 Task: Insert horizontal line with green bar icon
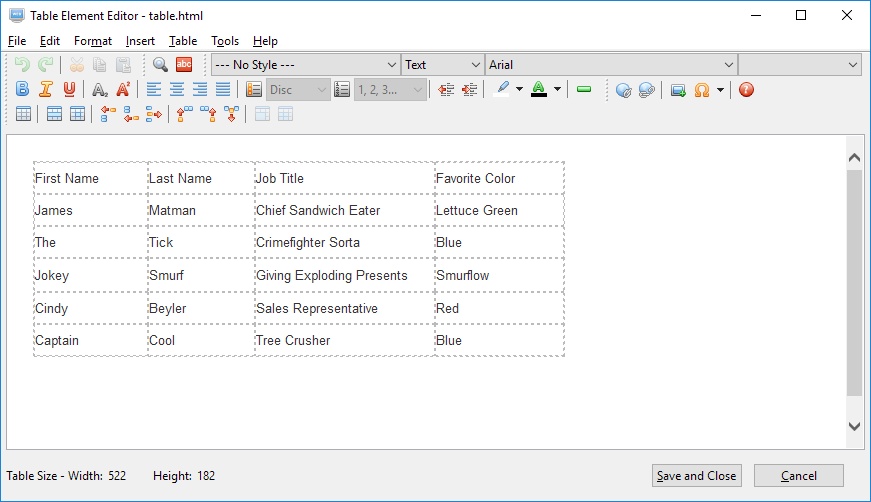(x=584, y=89)
